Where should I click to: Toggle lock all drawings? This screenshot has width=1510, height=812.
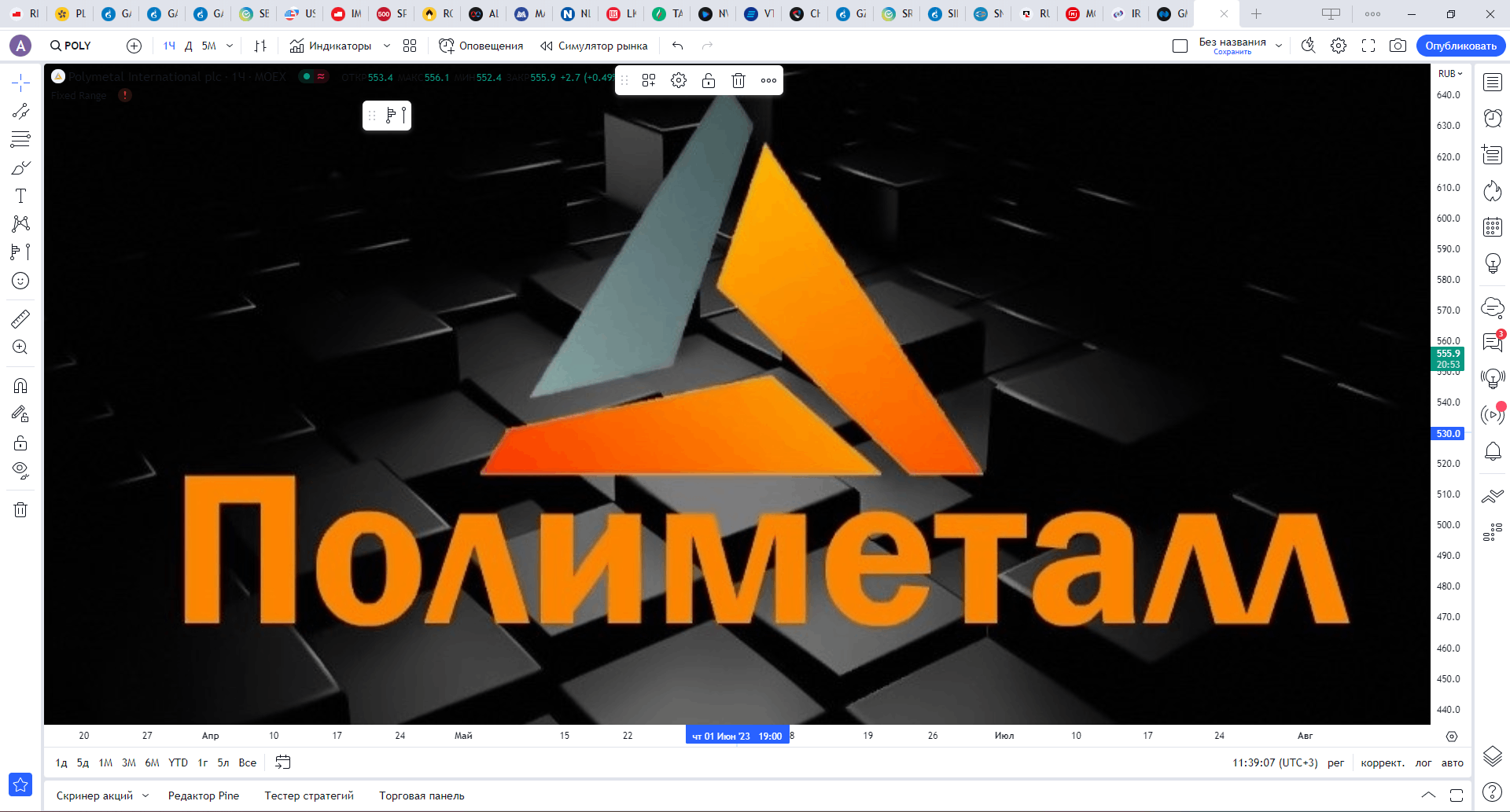tap(20, 443)
